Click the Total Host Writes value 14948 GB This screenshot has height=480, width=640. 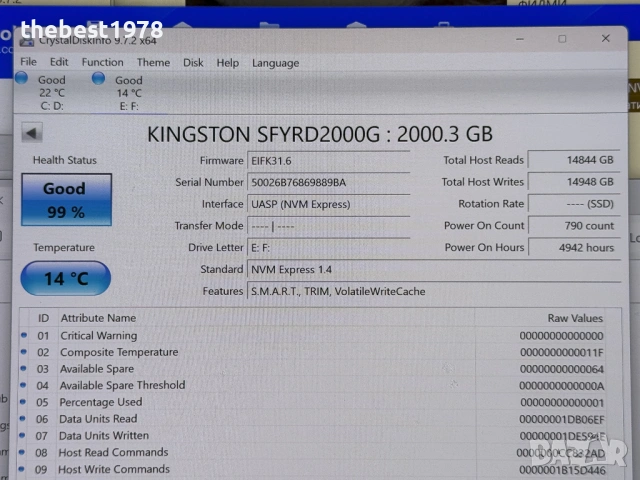pyautogui.click(x=574, y=182)
